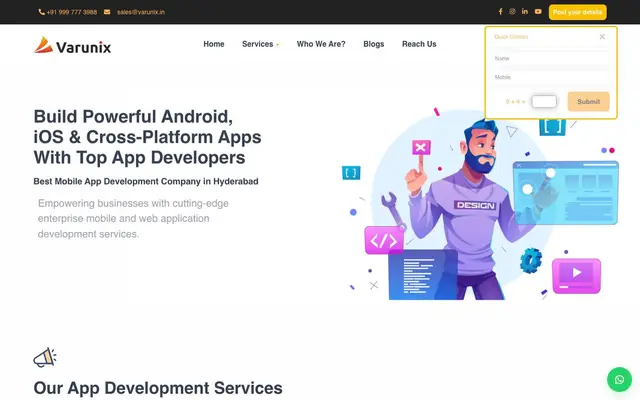Go to Home menu item
This screenshot has height=400, width=640.
coord(214,44)
